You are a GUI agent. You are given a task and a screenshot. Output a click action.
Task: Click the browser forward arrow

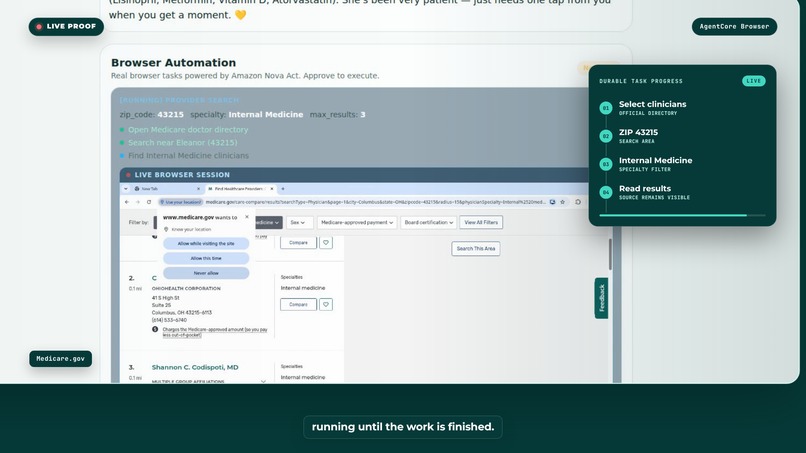pos(138,202)
